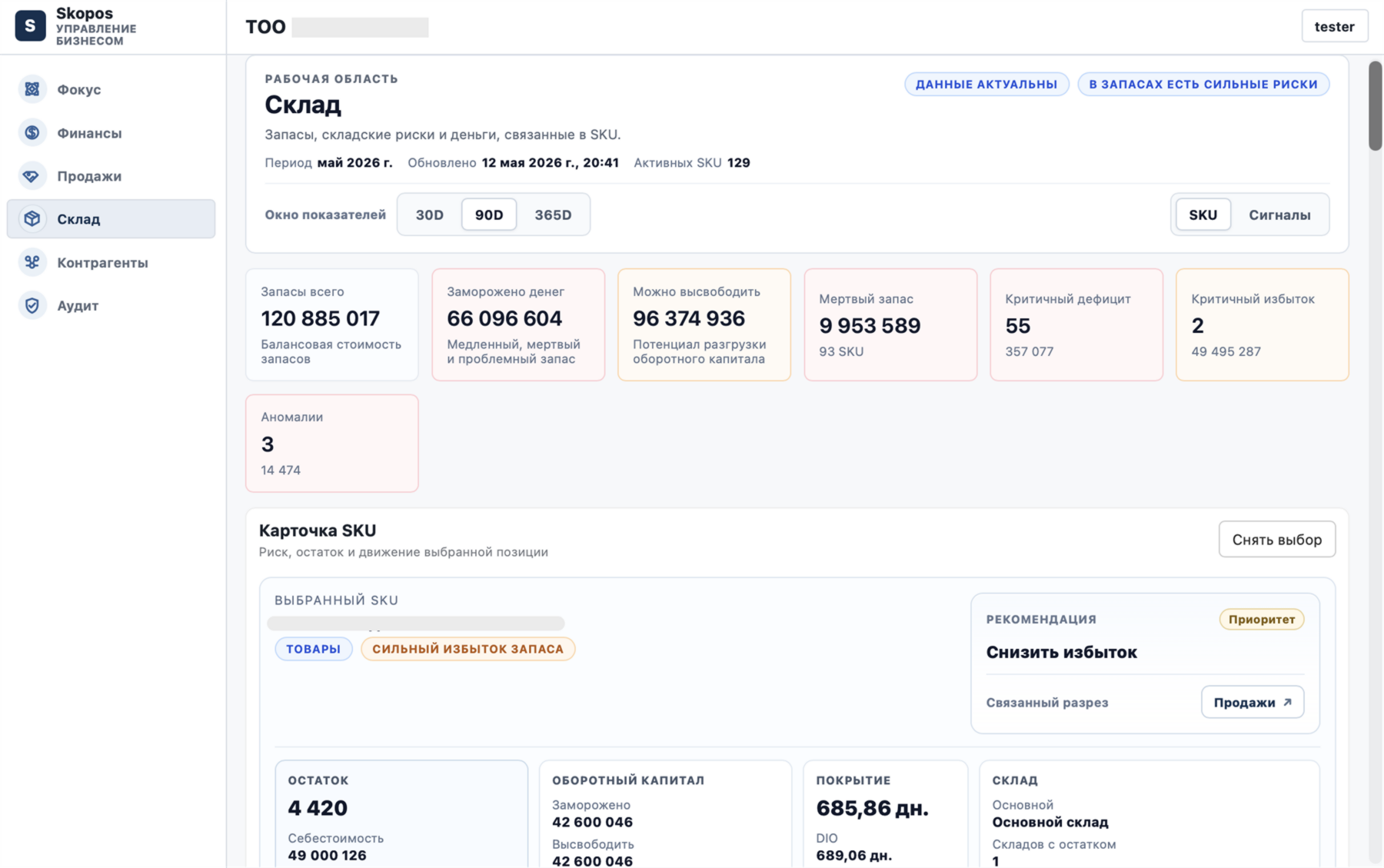1384x868 pixels.
Task: Click the Фокус sidebar icon
Action: [x=32, y=89]
